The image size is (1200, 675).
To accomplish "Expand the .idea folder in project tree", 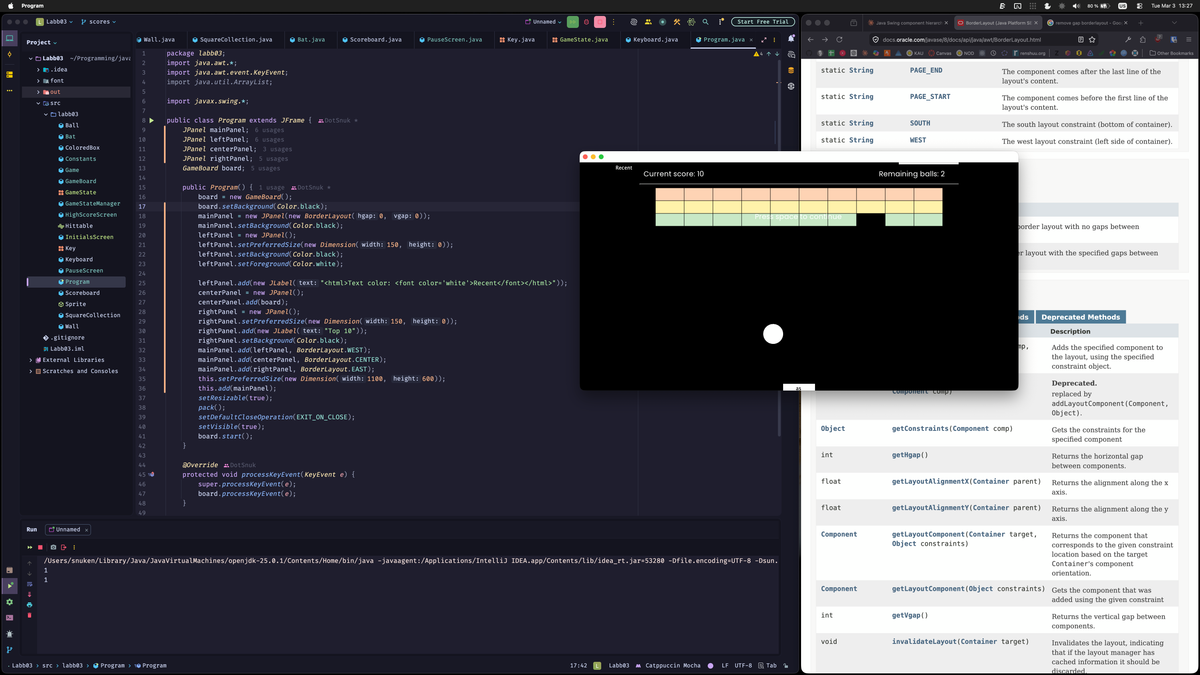I will tap(38, 70).
